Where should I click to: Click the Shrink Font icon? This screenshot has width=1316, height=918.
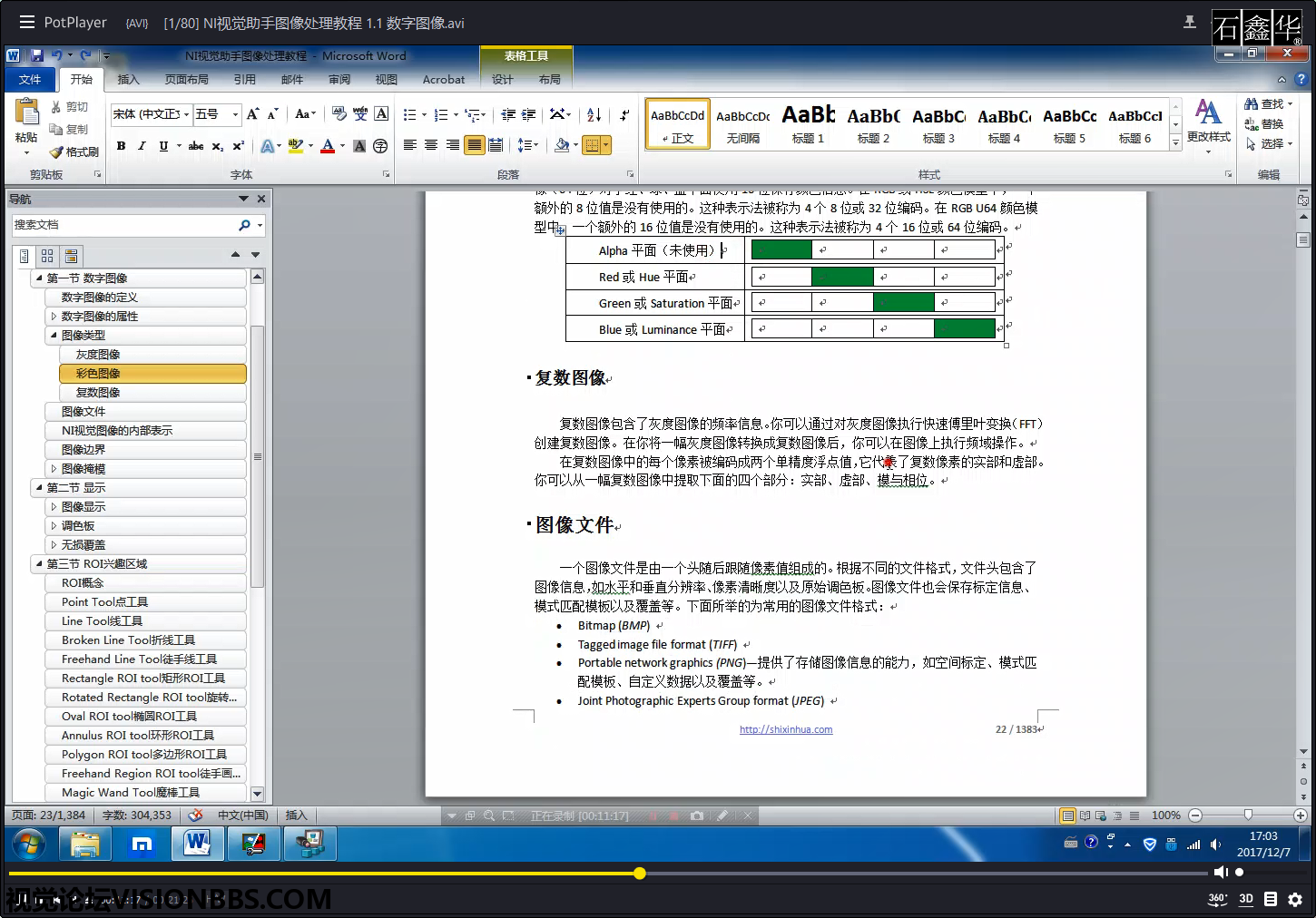click(x=273, y=114)
